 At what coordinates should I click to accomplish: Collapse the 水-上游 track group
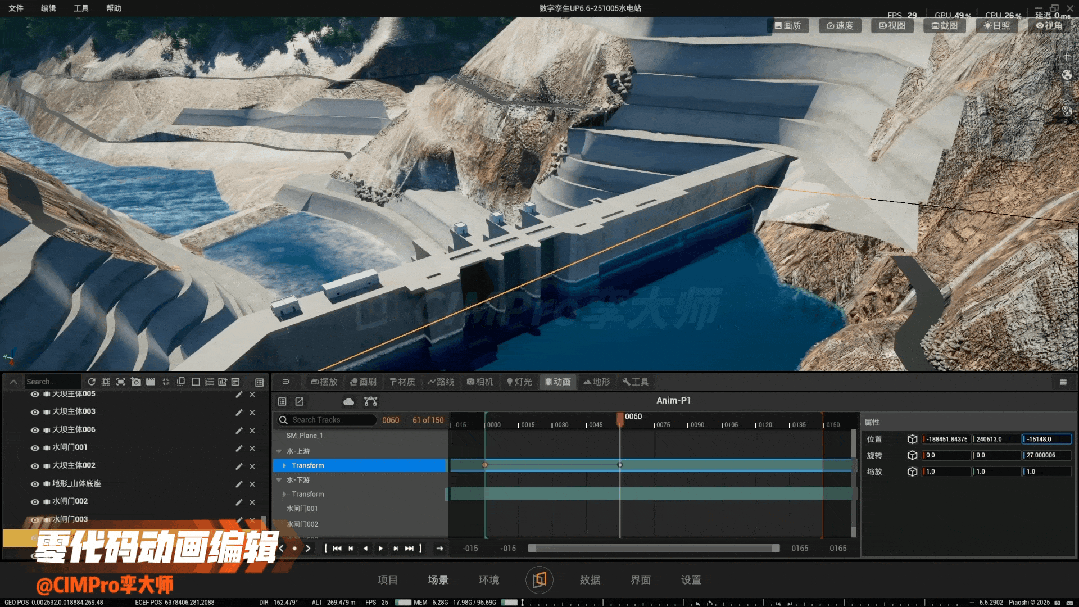279,451
